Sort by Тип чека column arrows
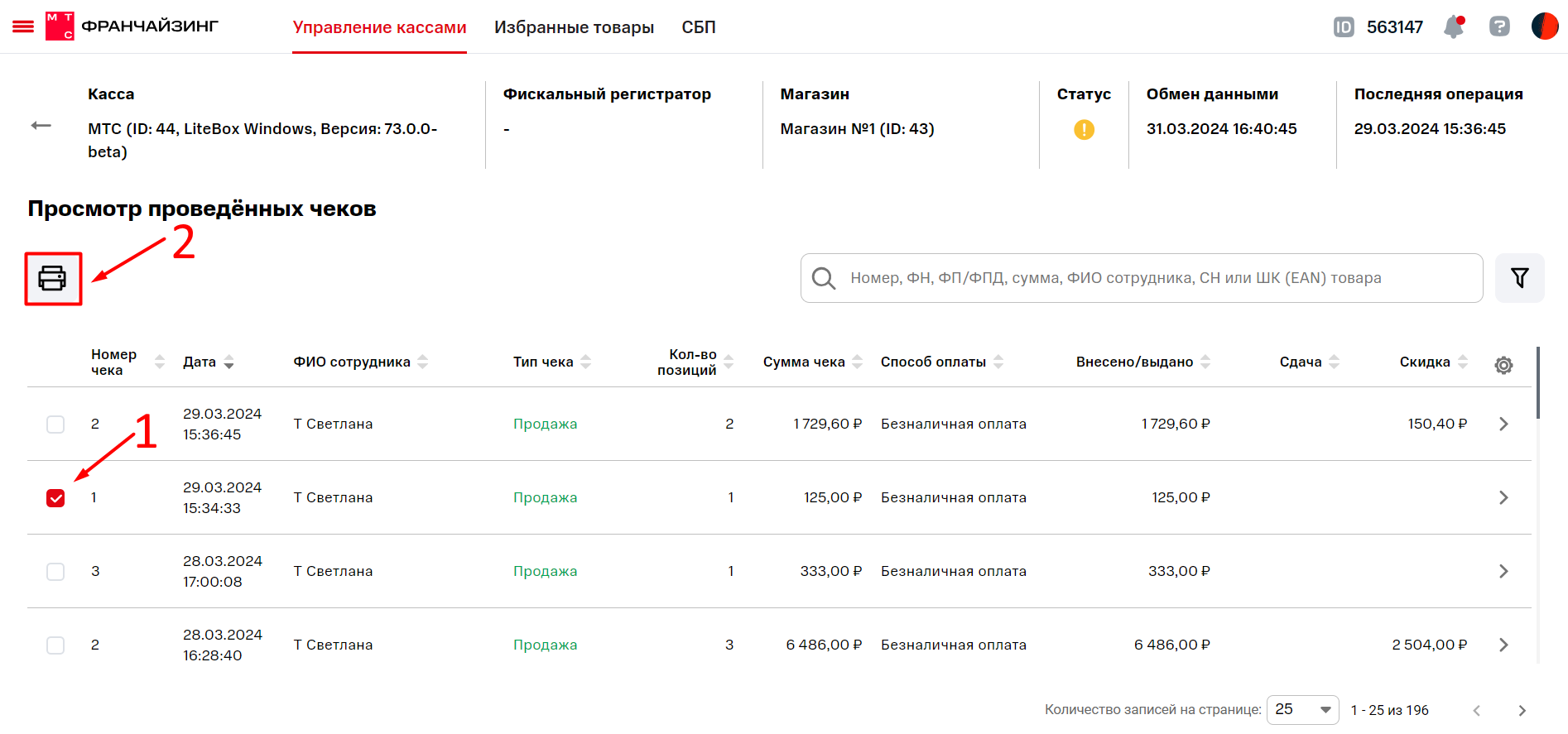Screen dimensions: 1568x734 click(586, 362)
